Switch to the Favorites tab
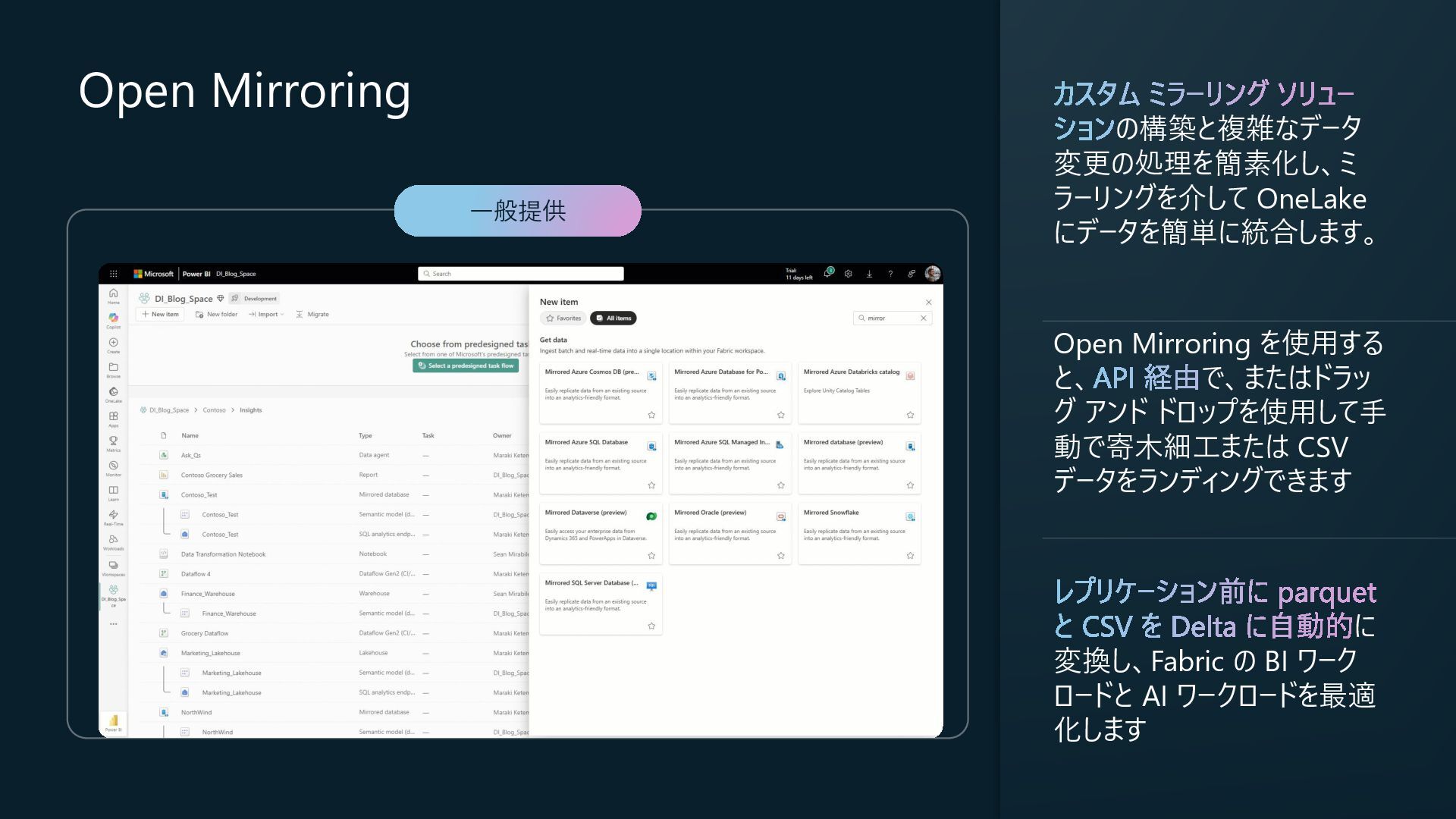The width and height of the screenshot is (1456, 819). [563, 318]
